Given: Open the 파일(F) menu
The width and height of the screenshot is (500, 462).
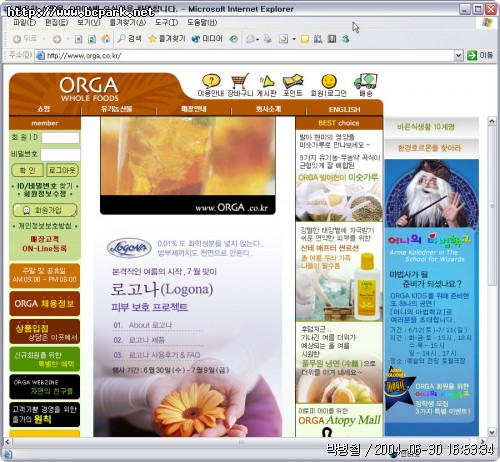Looking at the screenshot, I should click(24, 23).
